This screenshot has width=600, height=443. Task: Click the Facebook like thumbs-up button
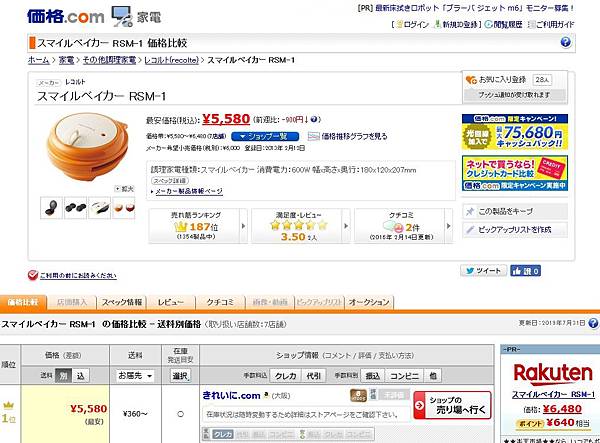point(525,271)
